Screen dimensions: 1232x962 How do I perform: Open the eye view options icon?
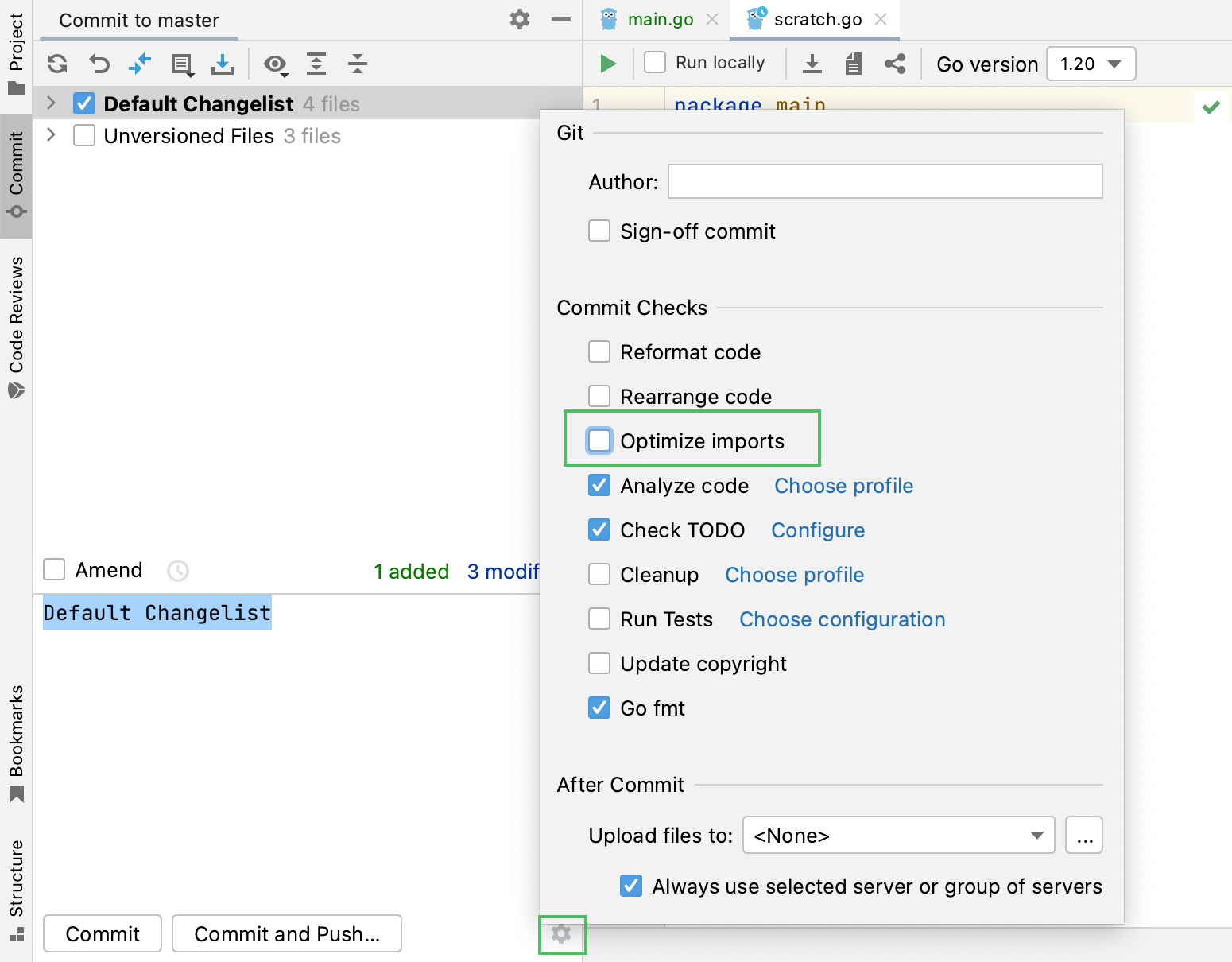pos(275,64)
